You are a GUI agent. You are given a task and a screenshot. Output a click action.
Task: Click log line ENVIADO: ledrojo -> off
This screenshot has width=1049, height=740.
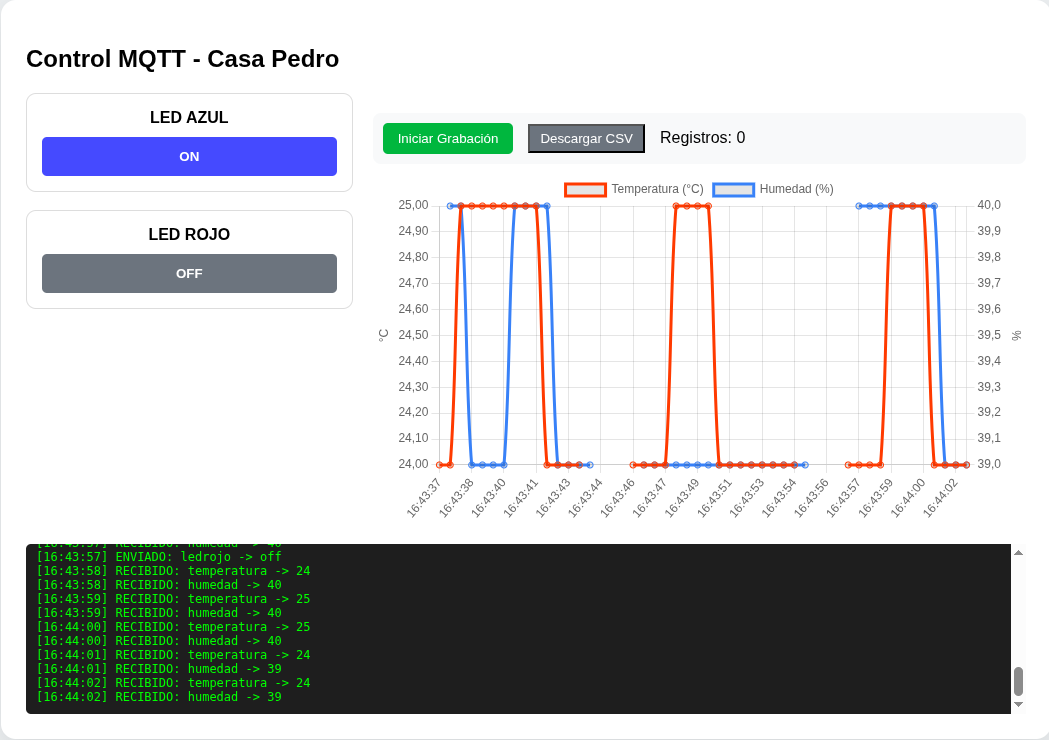(x=159, y=557)
